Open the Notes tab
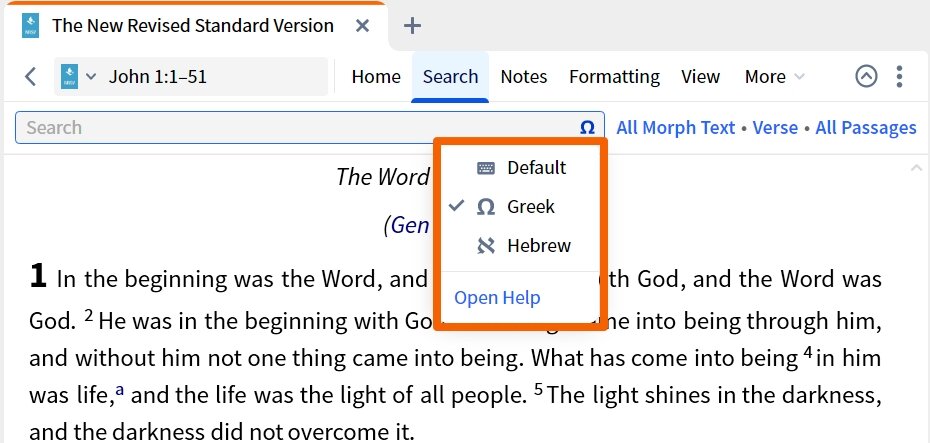 pos(524,77)
